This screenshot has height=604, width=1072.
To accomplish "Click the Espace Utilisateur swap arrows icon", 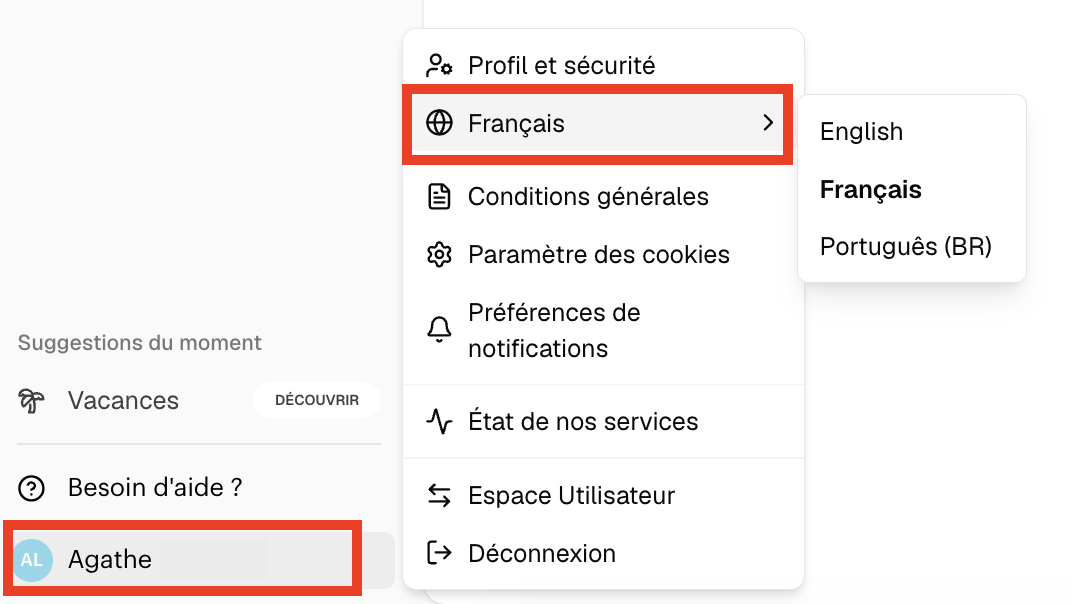I will pyautogui.click(x=439, y=495).
